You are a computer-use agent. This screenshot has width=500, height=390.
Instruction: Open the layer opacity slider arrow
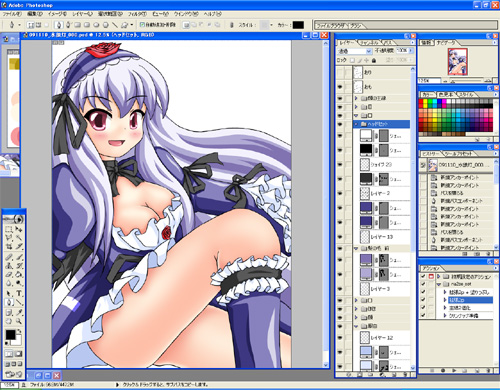pyautogui.click(x=411, y=51)
